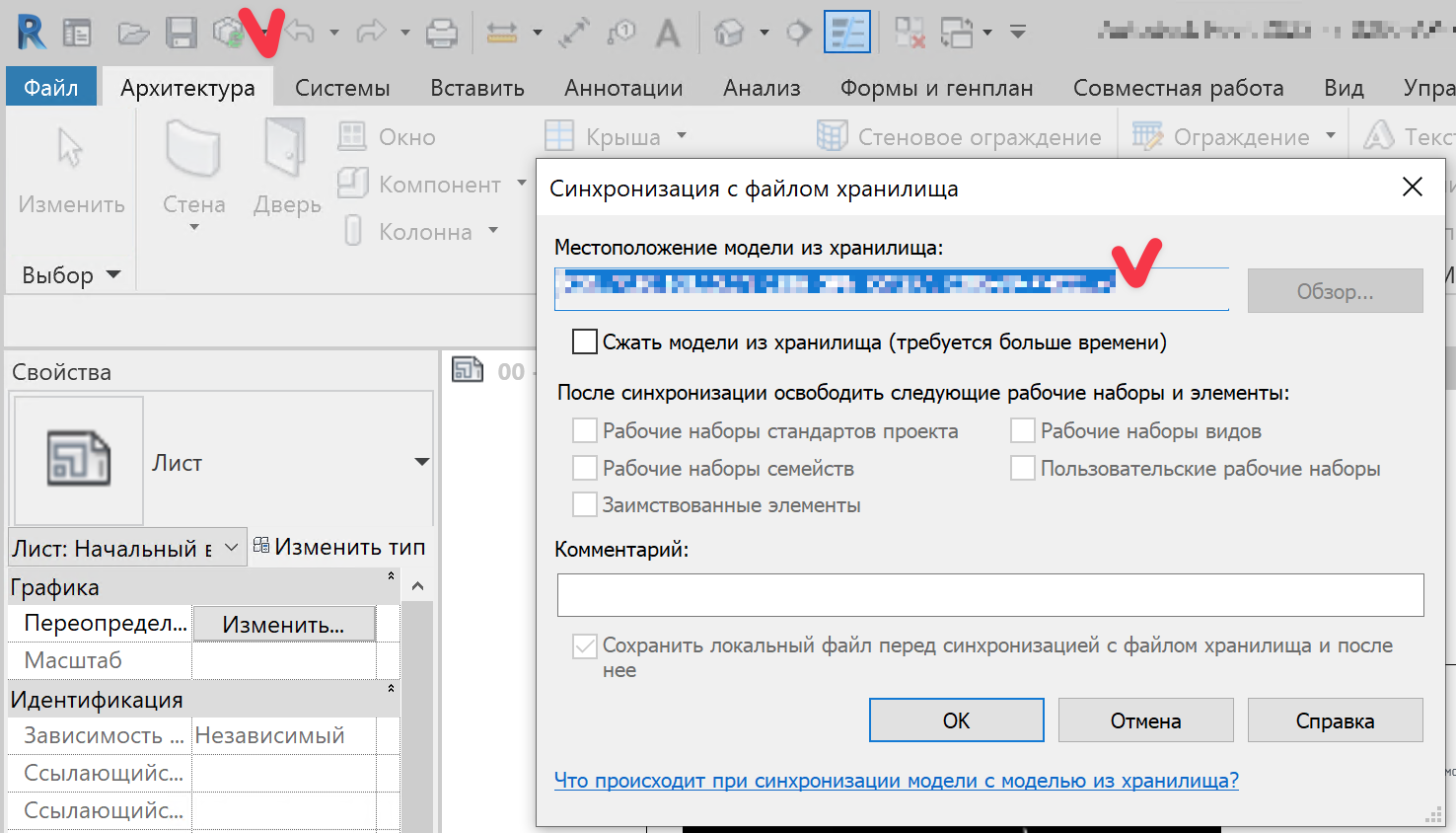Open dropdown arrow next to Undo
The width and height of the screenshot is (1456, 833).
click(334, 33)
